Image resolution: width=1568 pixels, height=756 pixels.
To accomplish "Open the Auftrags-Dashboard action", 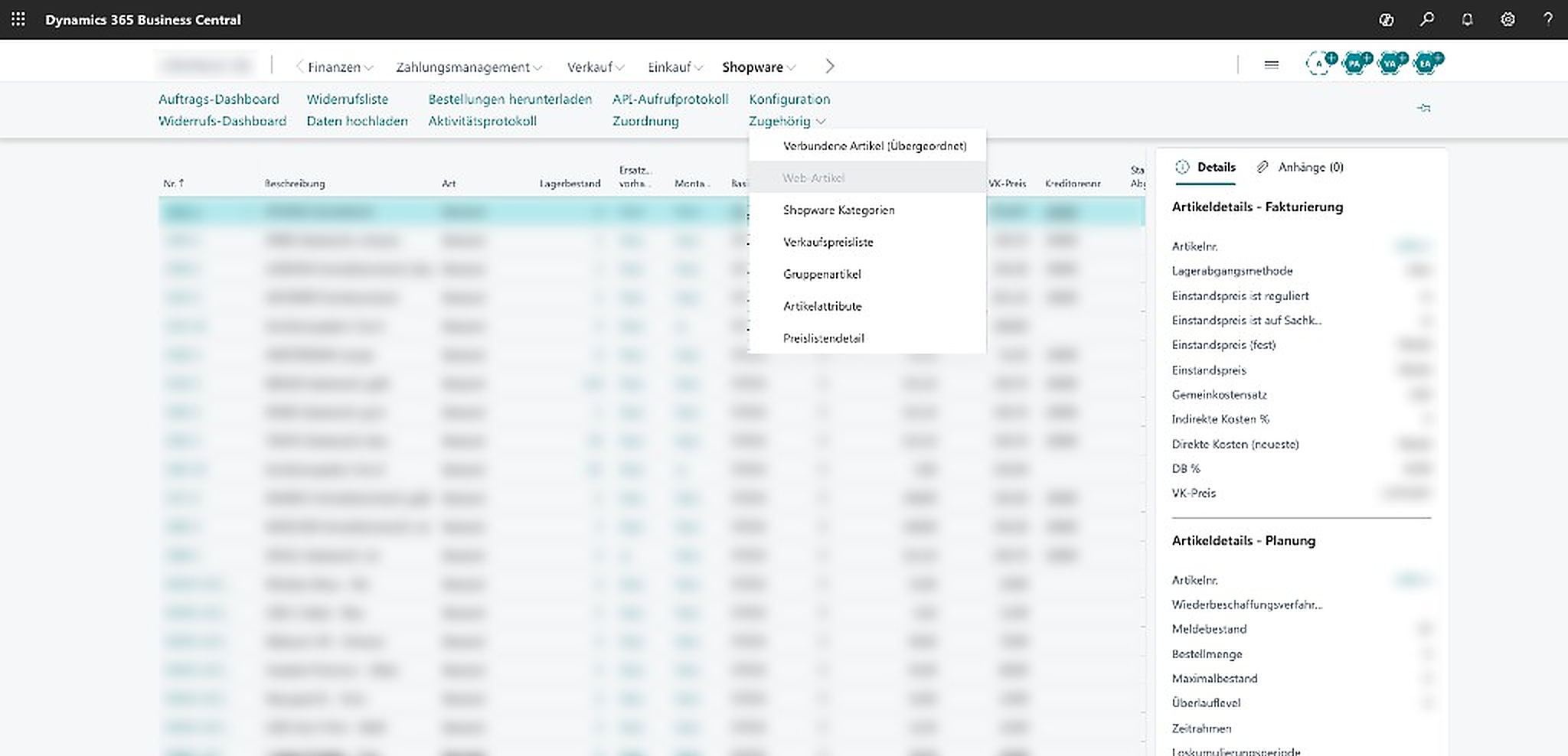I will coord(219,99).
